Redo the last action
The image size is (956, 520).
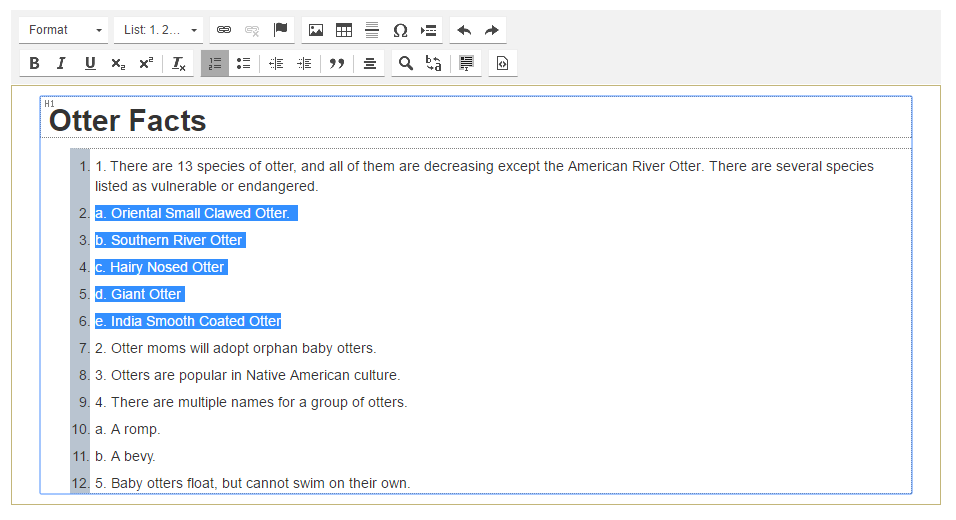tap(492, 30)
